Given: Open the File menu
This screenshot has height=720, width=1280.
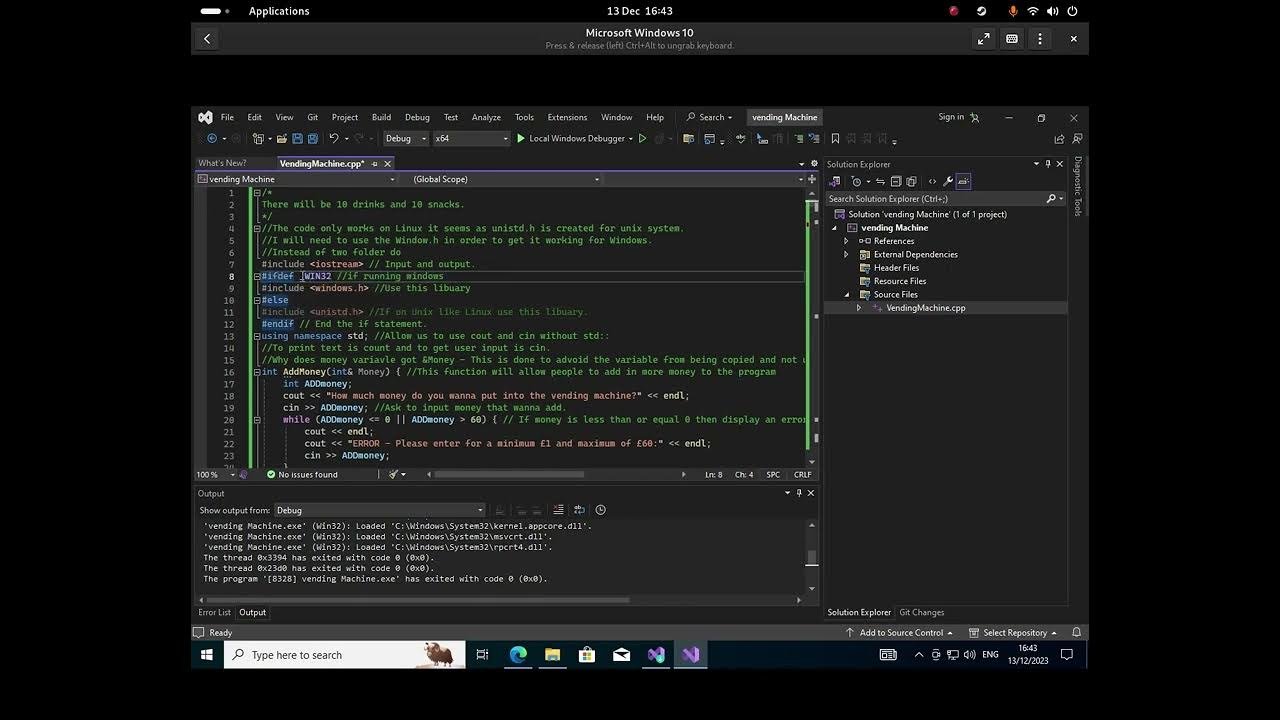Looking at the screenshot, I should point(227,117).
